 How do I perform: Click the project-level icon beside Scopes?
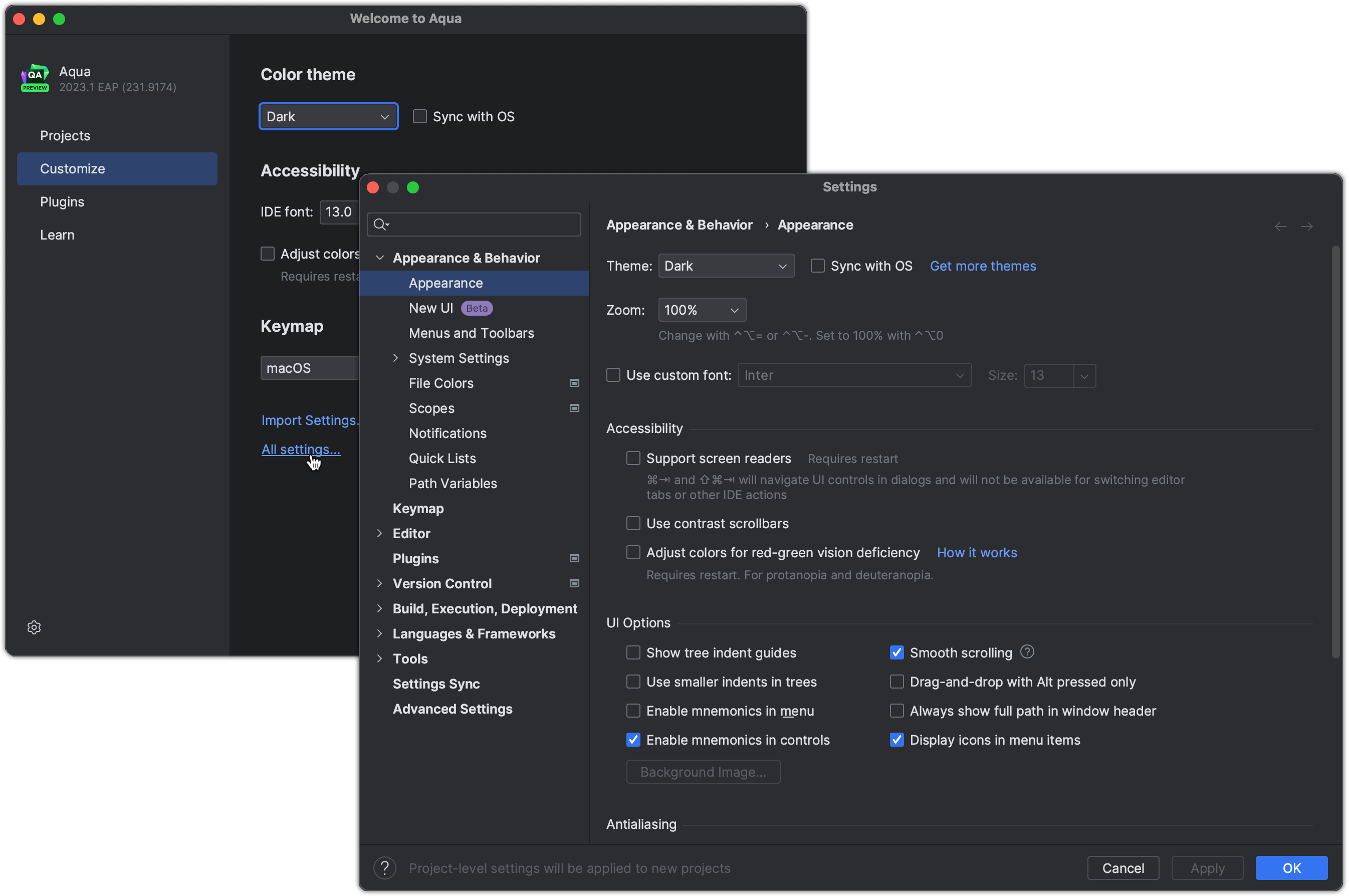(575, 408)
